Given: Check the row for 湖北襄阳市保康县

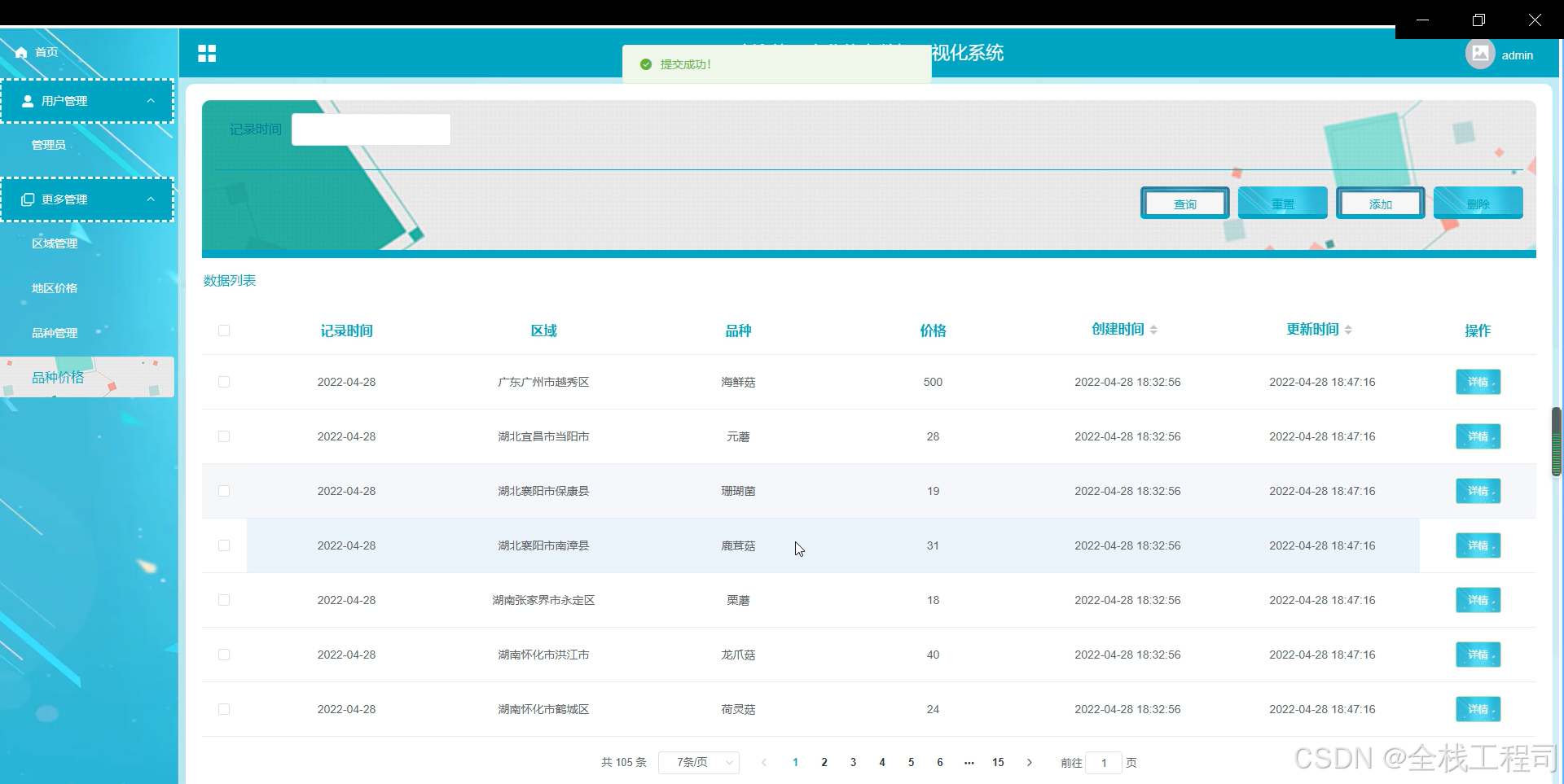Looking at the screenshot, I should coord(224,491).
